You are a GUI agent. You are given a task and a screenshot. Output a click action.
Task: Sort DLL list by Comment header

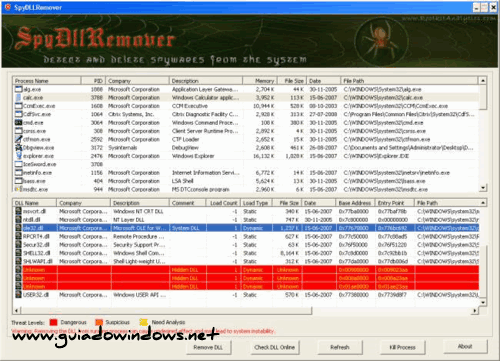(188, 203)
